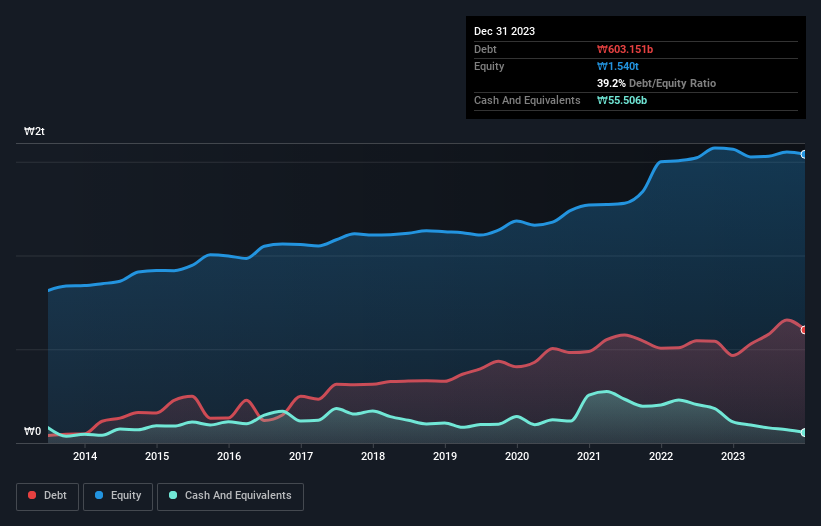Click the 2023 x-axis label
Screen dimensions: 821x526
[733, 456]
